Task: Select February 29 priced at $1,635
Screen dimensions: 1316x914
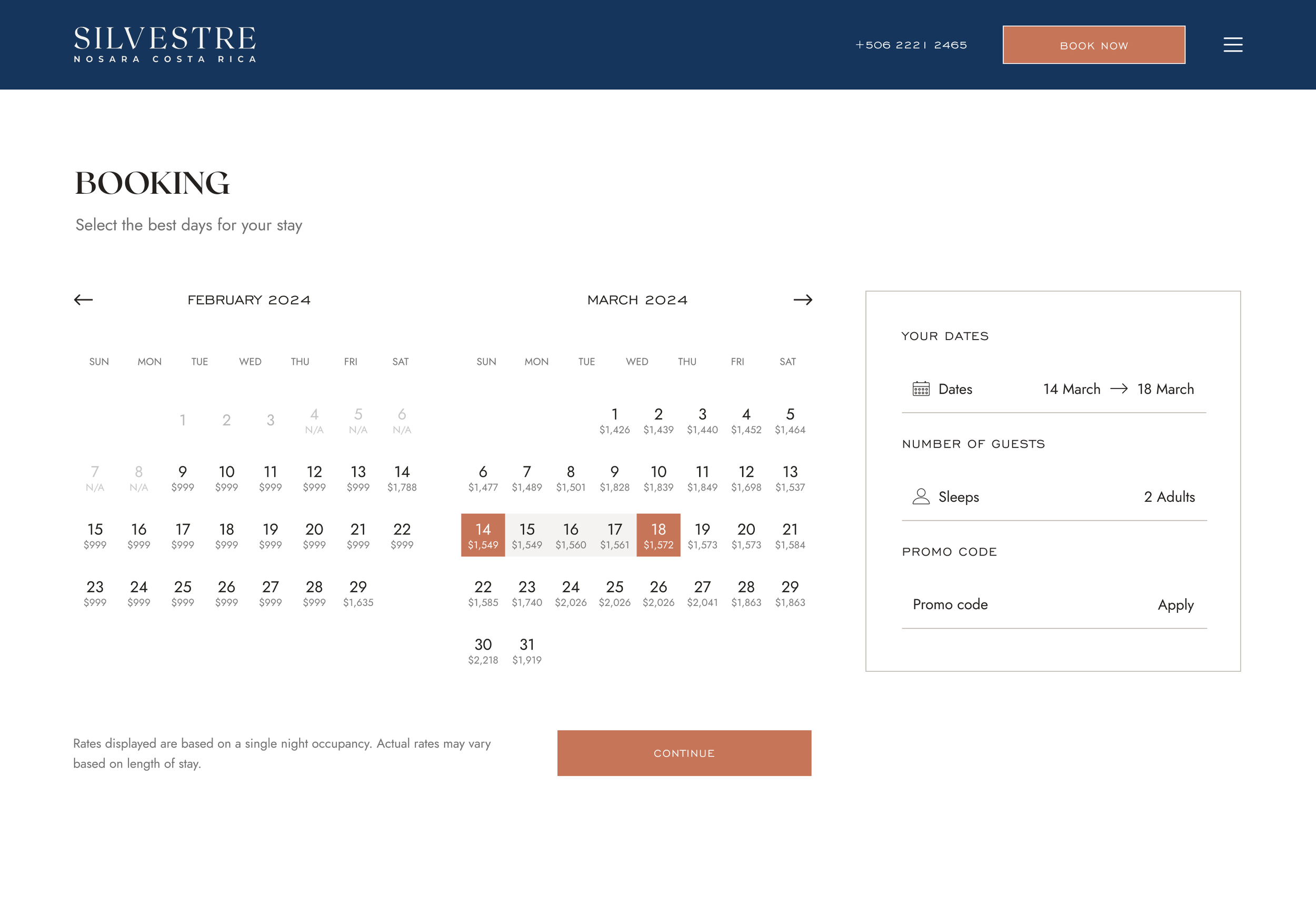Action: 358,593
